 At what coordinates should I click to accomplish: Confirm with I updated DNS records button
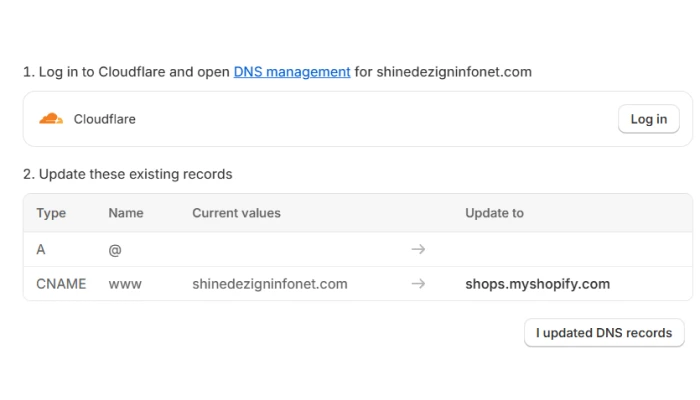604,333
